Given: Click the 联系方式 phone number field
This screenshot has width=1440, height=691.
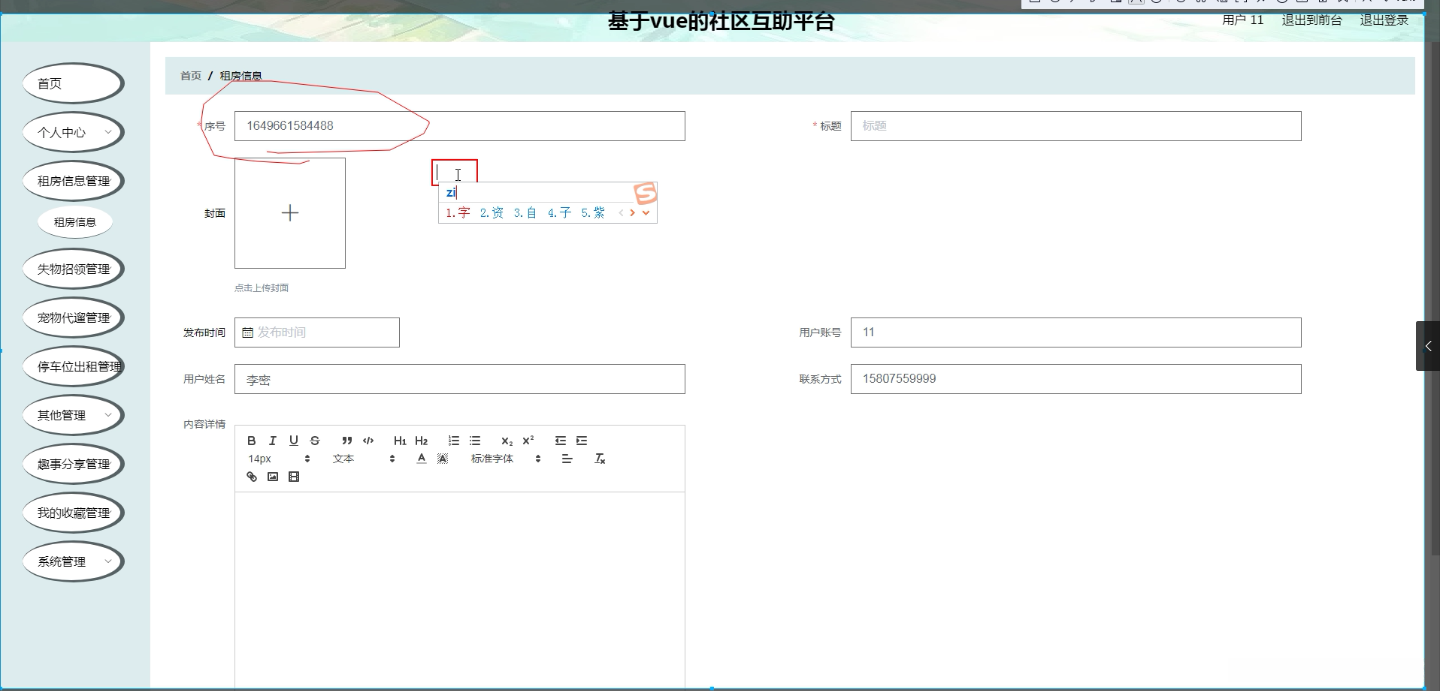Looking at the screenshot, I should coord(1076,379).
